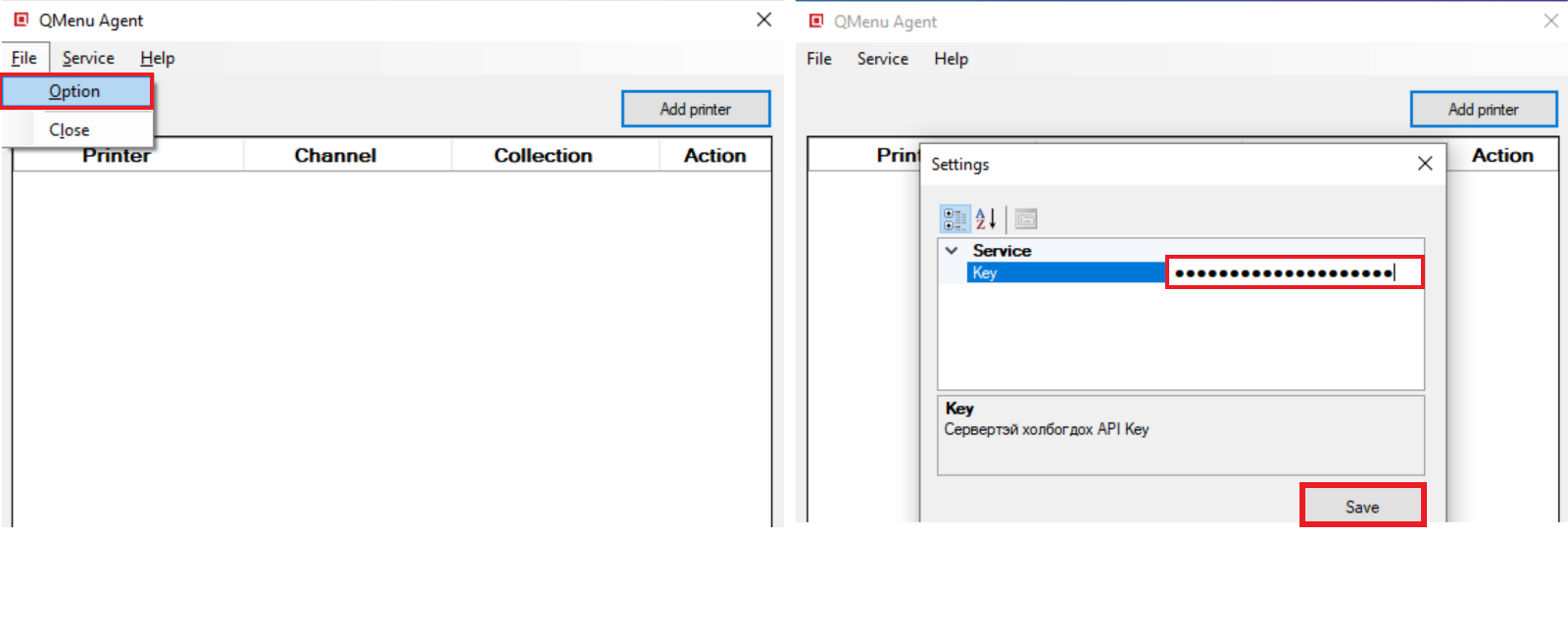
Task: Click QMenu Agent logo in left window title bar
Action: 21,20
